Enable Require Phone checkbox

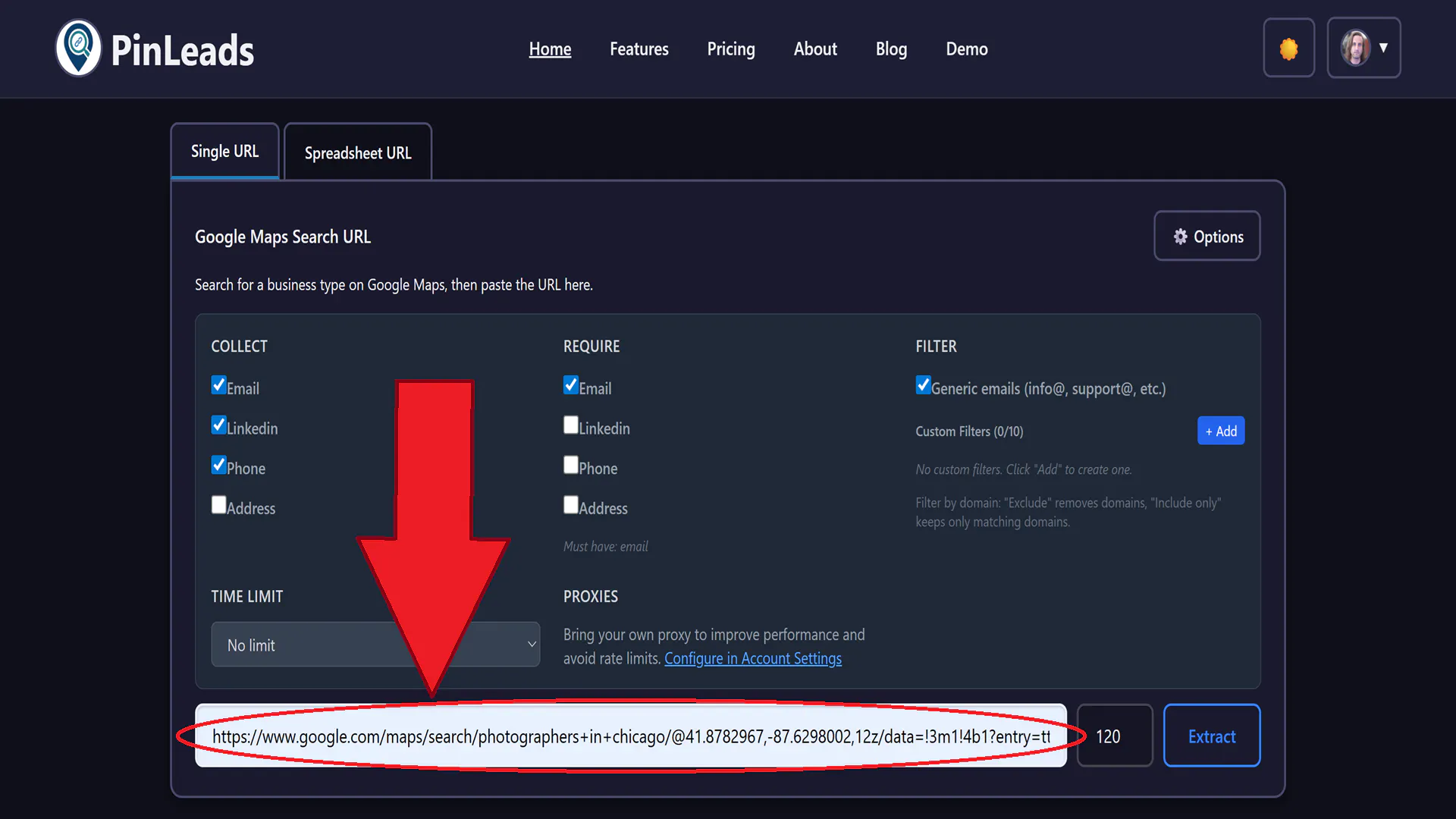click(x=571, y=466)
